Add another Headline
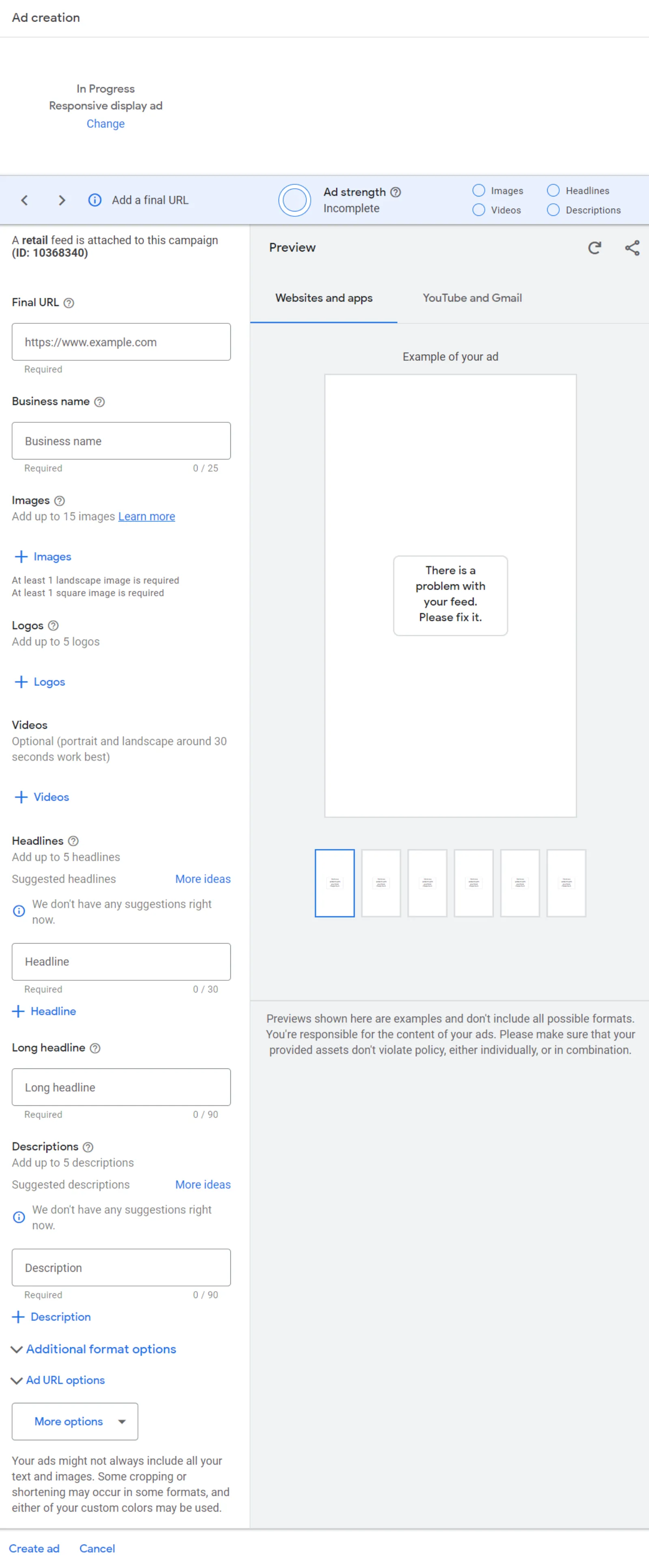Viewport: 649px width, 1568px height. click(44, 1011)
